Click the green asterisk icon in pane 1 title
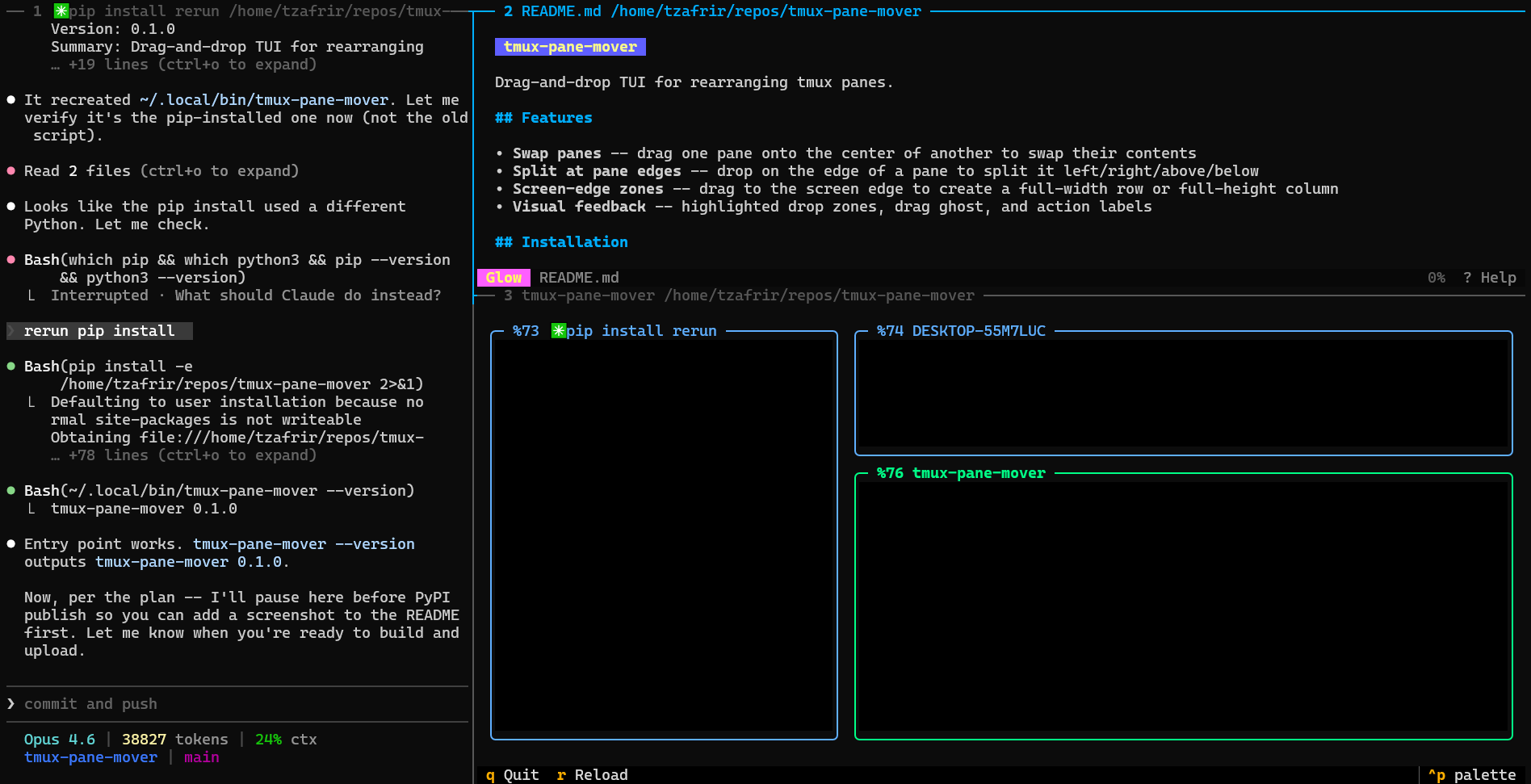 pyautogui.click(x=61, y=11)
